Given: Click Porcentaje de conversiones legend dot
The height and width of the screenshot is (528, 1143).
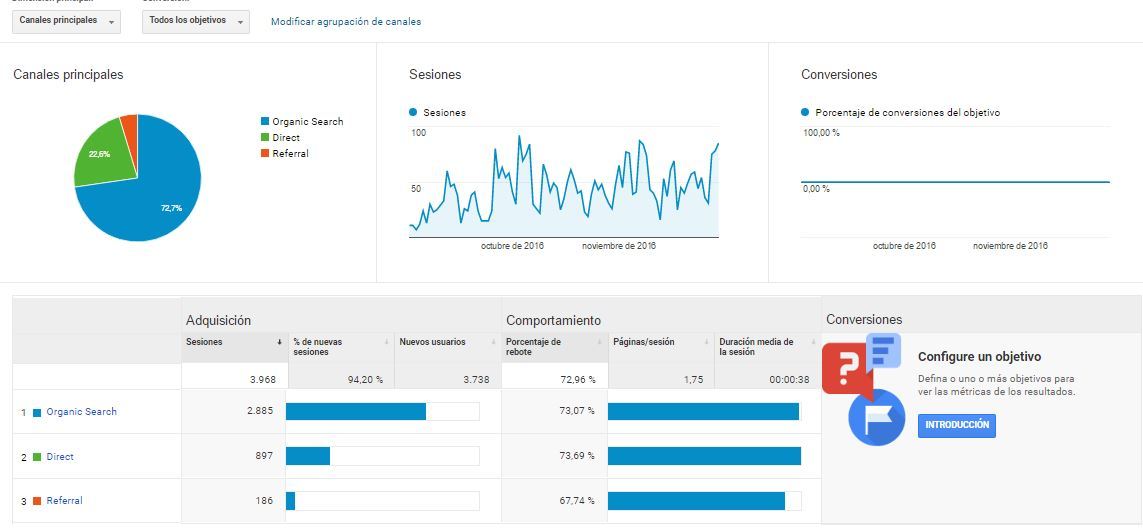Looking at the screenshot, I should click(805, 112).
